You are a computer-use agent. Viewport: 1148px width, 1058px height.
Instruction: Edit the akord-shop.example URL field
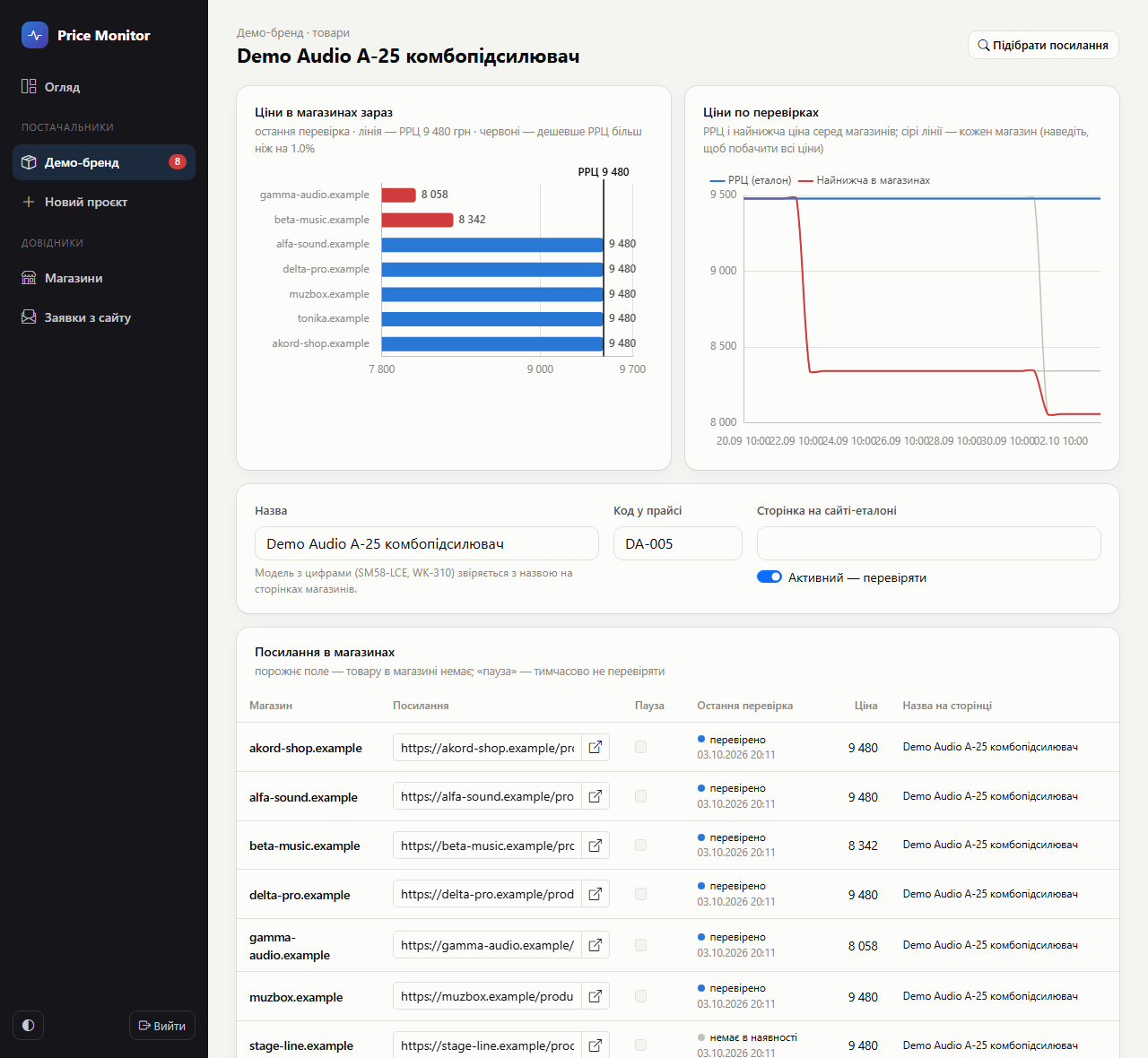click(x=487, y=748)
